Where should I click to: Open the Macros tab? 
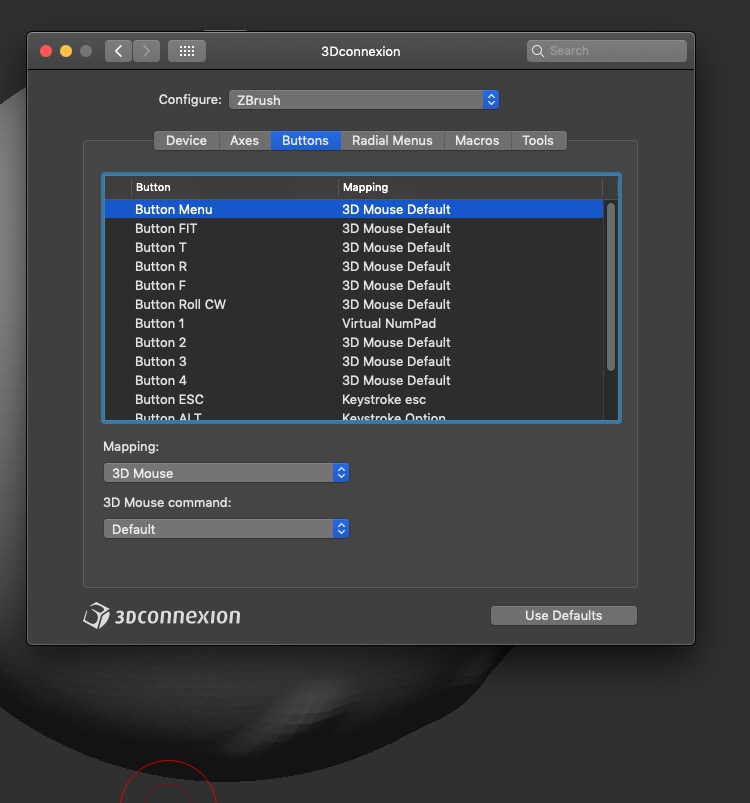click(477, 140)
